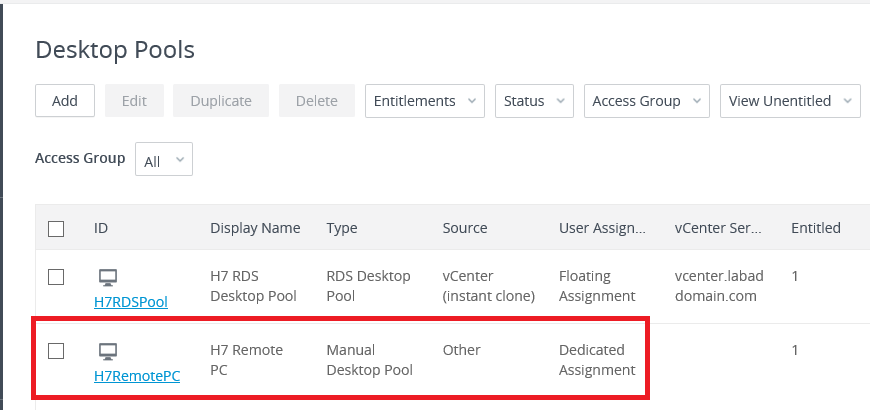The height and width of the screenshot is (410, 870).
Task: Expand the Access Group filter set to All
Action: 163,160
